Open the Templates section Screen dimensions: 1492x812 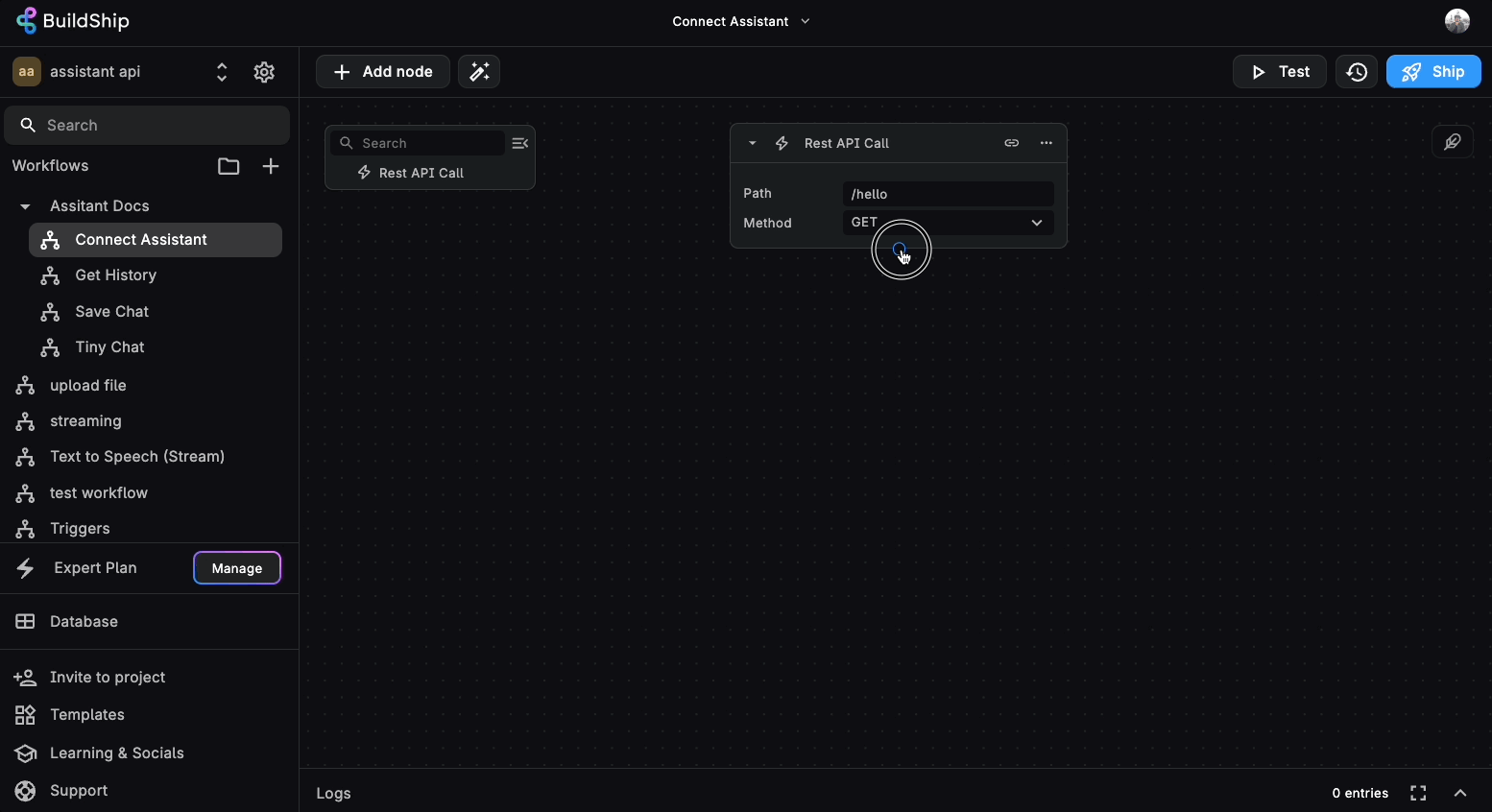pyautogui.click(x=86, y=714)
